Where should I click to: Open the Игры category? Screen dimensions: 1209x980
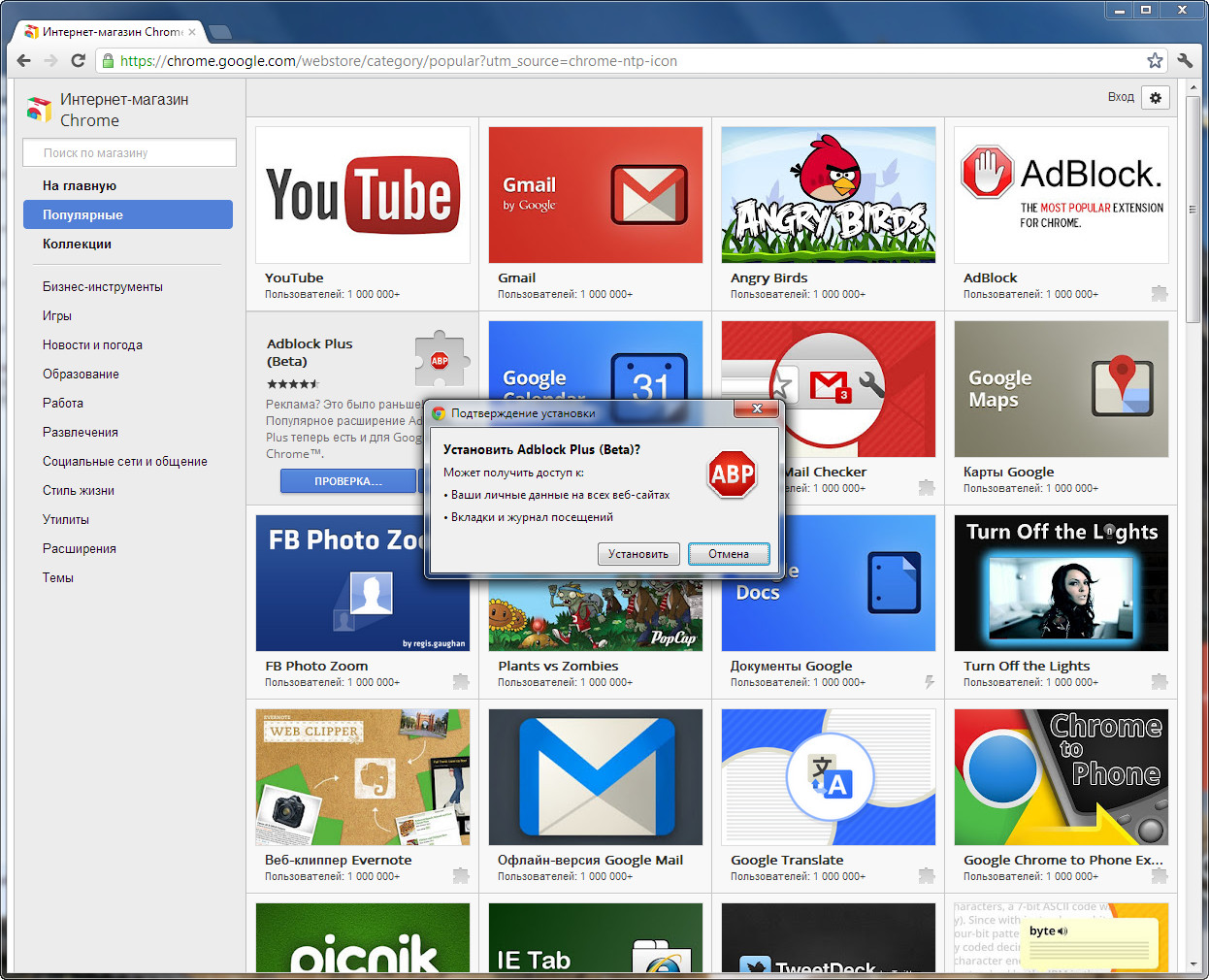pos(57,315)
